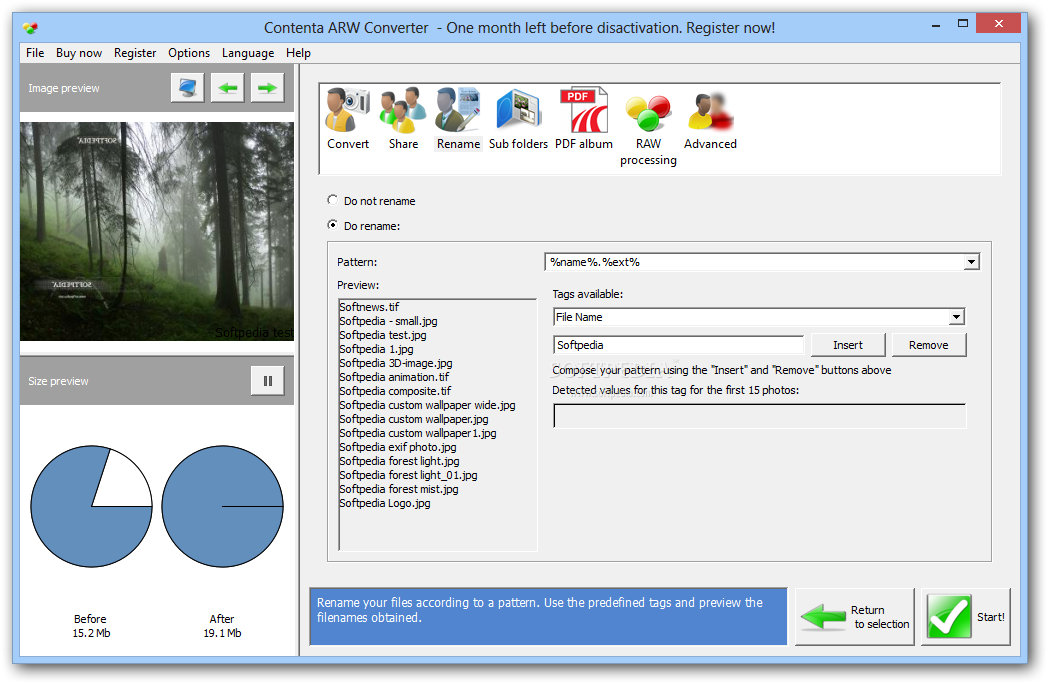
Task: Select Softpedia test.jpg in preview list
Action: point(382,335)
